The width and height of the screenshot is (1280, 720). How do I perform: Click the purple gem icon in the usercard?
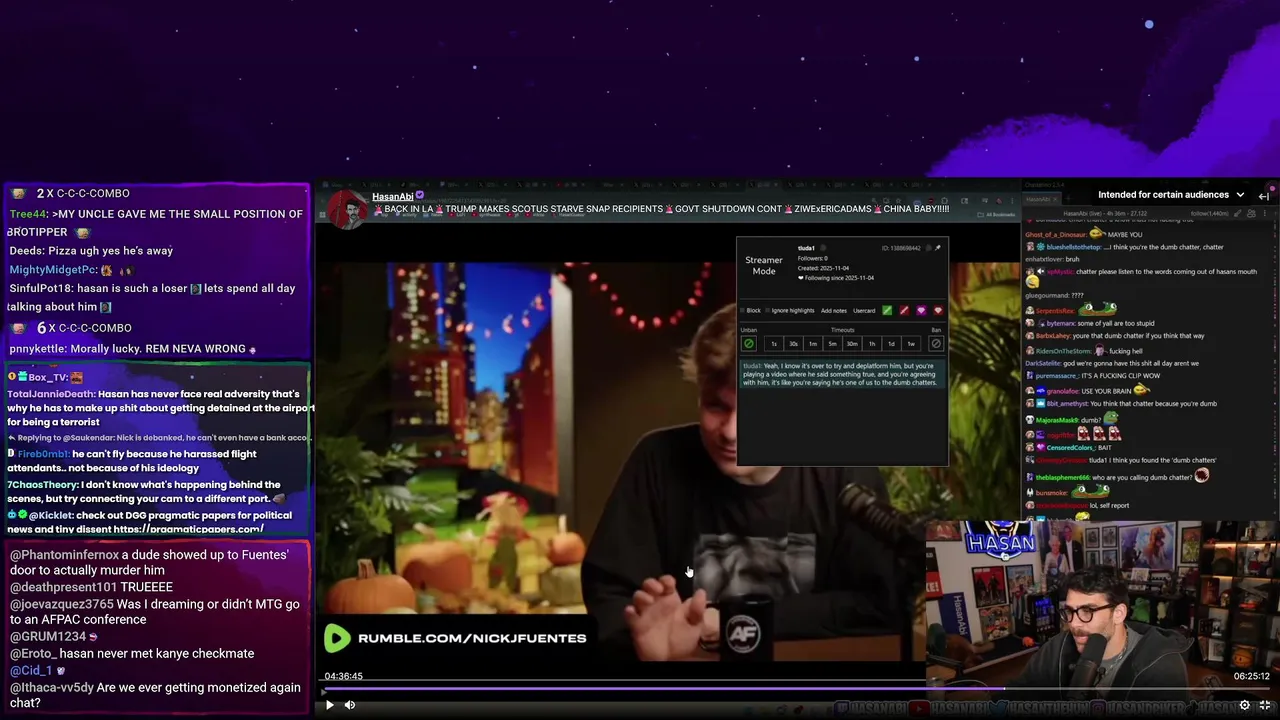click(x=921, y=310)
